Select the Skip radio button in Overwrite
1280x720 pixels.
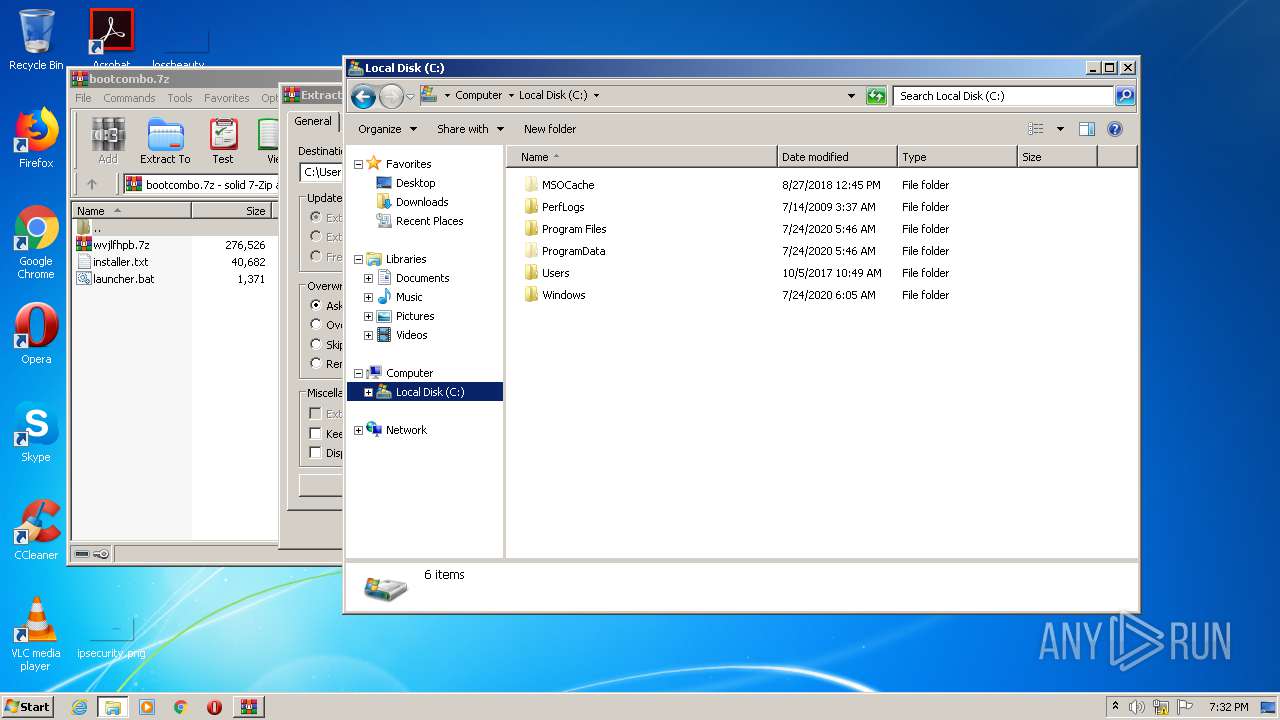coord(316,344)
